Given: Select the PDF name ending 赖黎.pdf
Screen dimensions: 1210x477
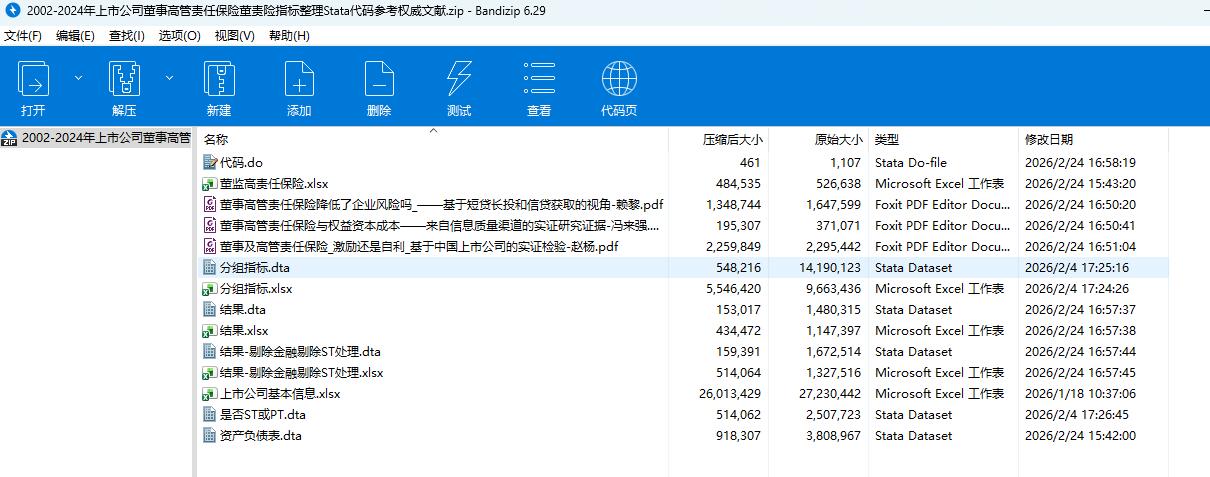Looking at the screenshot, I should [442, 204].
